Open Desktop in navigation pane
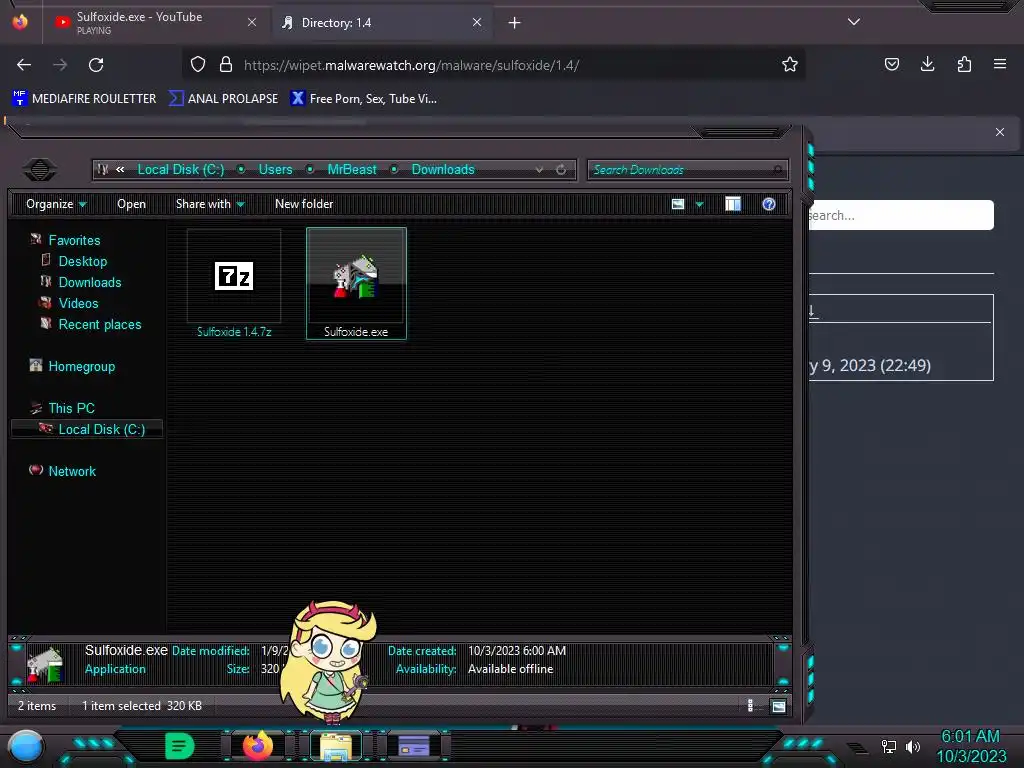The image size is (1024, 768). click(83, 261)
